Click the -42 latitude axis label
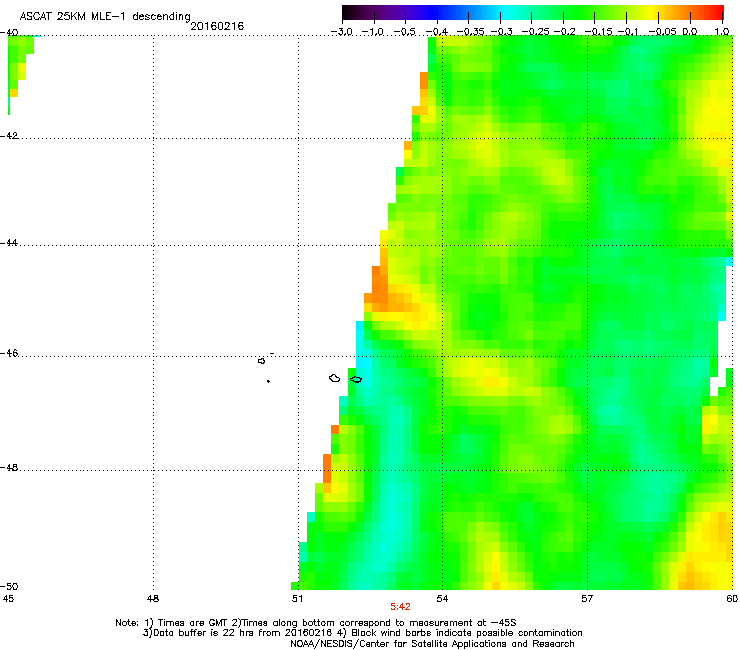Image resolution: width=740 pixels, height=650 pixels. tap(9, 135)
